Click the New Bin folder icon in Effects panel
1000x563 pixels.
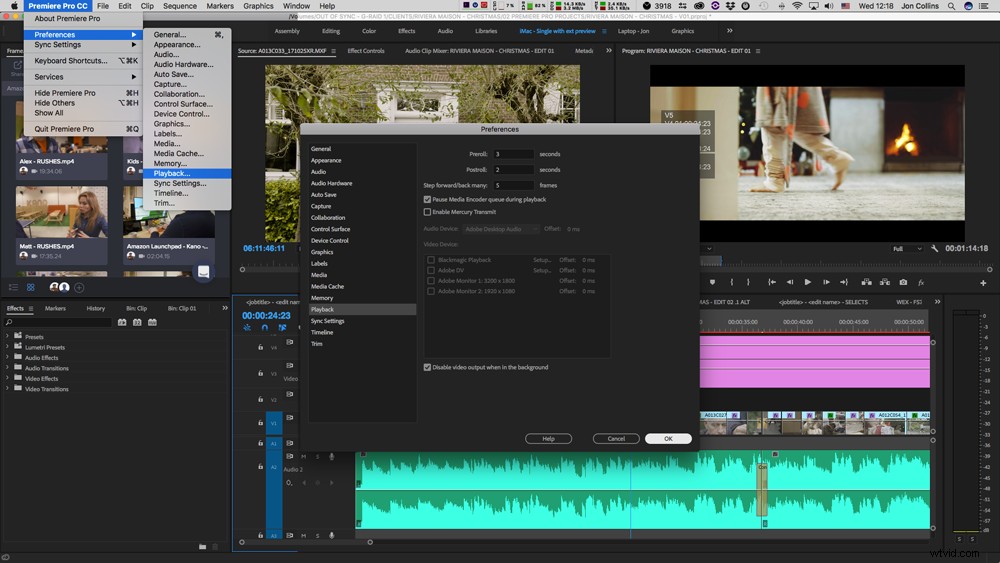202,546
